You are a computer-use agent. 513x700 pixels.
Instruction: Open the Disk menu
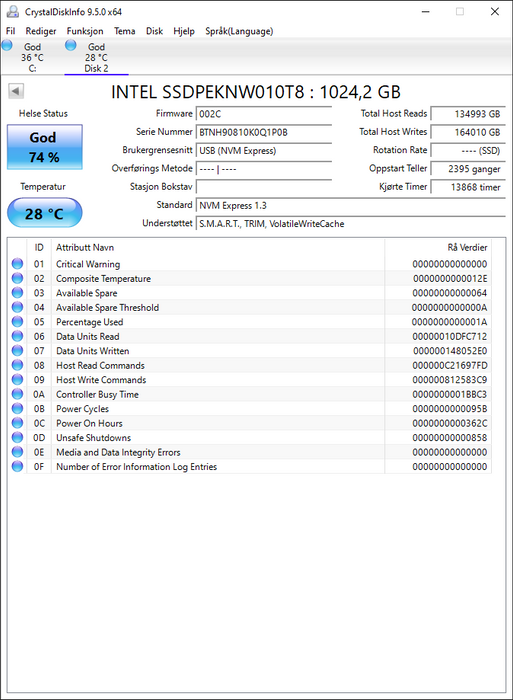154,31
